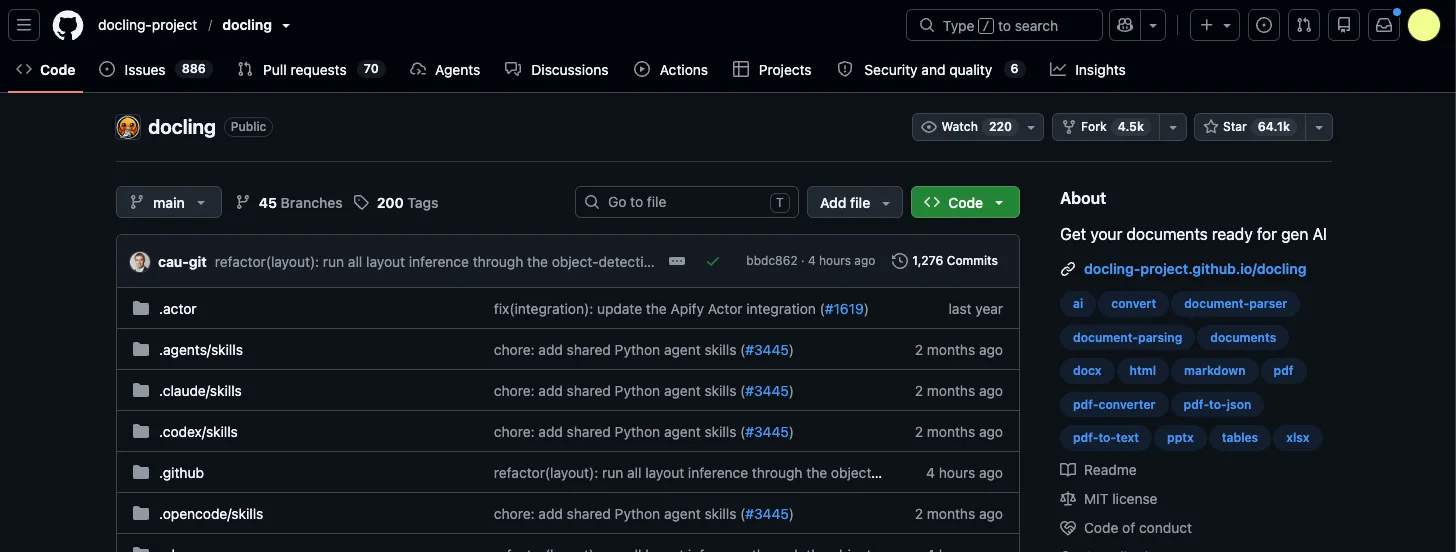The image size is (1456, 552).
Task: Open docling-project.github.io/docling link
Action: click(1195, 269)
